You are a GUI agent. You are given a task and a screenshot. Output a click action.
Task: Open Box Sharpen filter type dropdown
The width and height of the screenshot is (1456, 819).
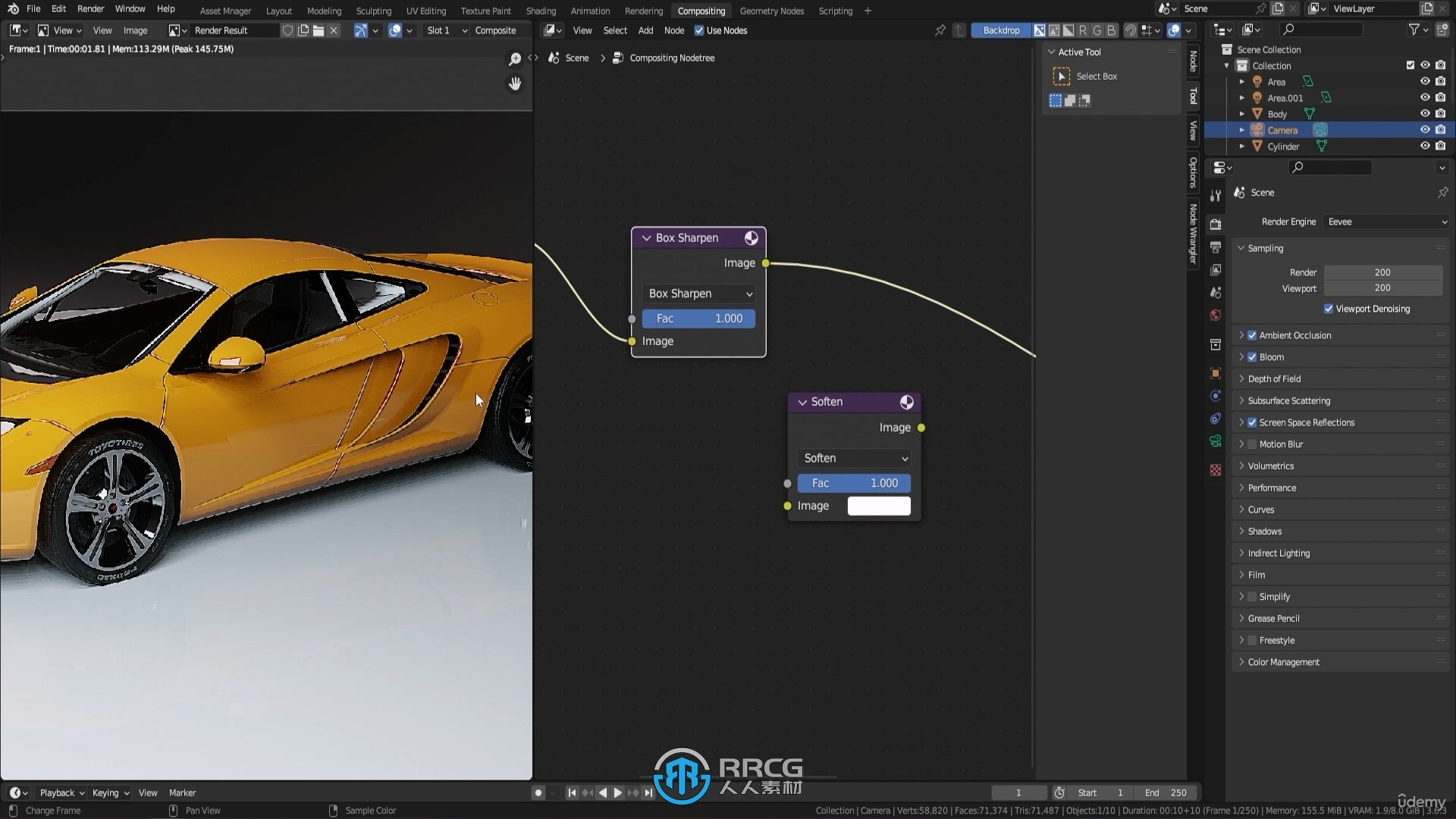(x=699, y=293)
